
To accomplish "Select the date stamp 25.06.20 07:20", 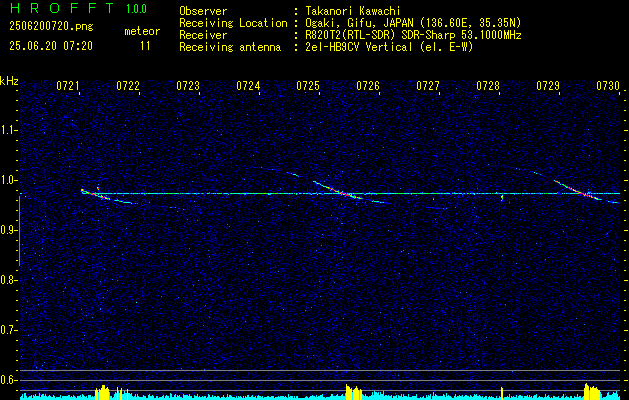I will (51, 46).
